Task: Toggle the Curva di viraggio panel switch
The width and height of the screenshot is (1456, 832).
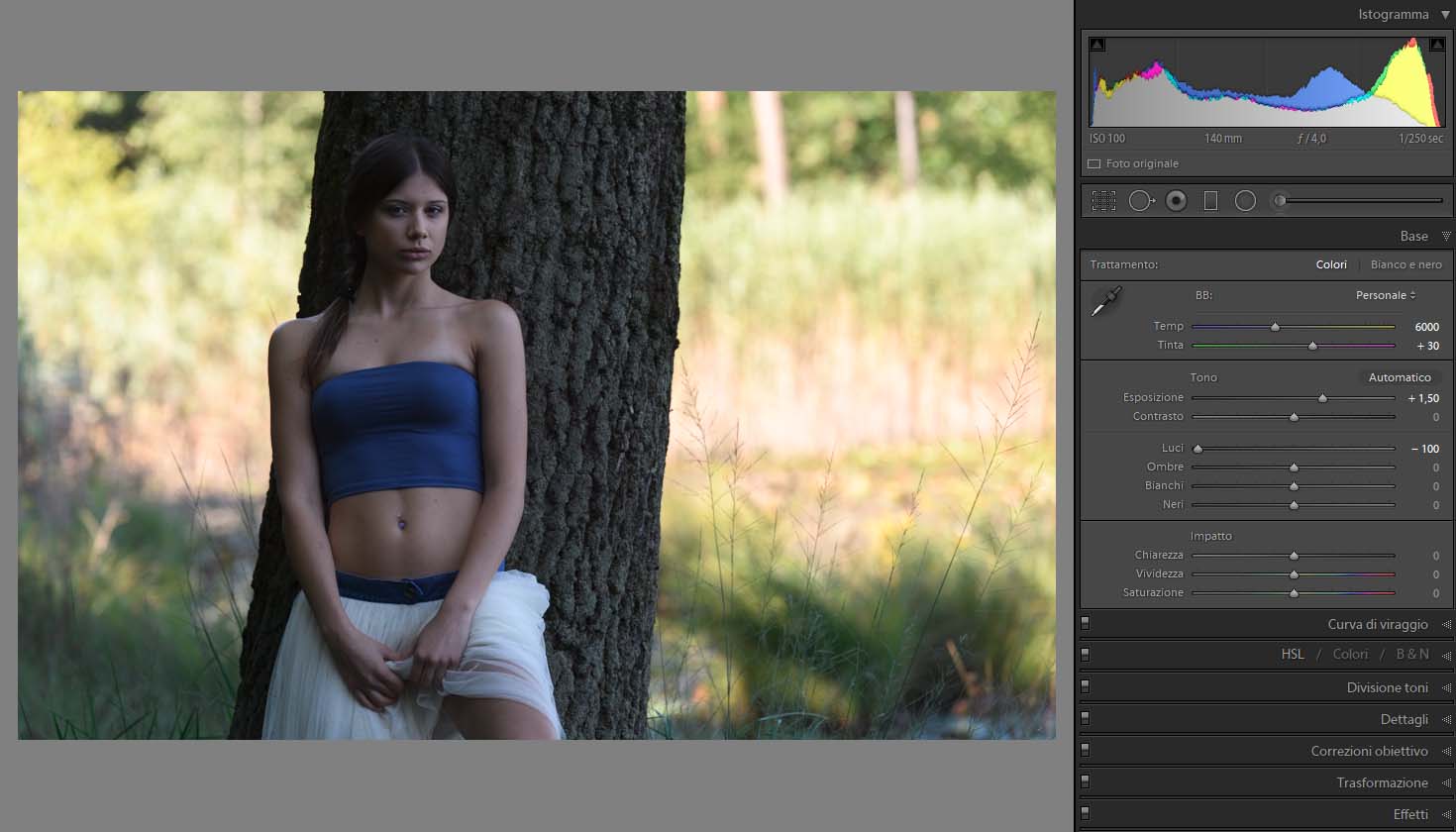Action: [x=1086, y=624]
